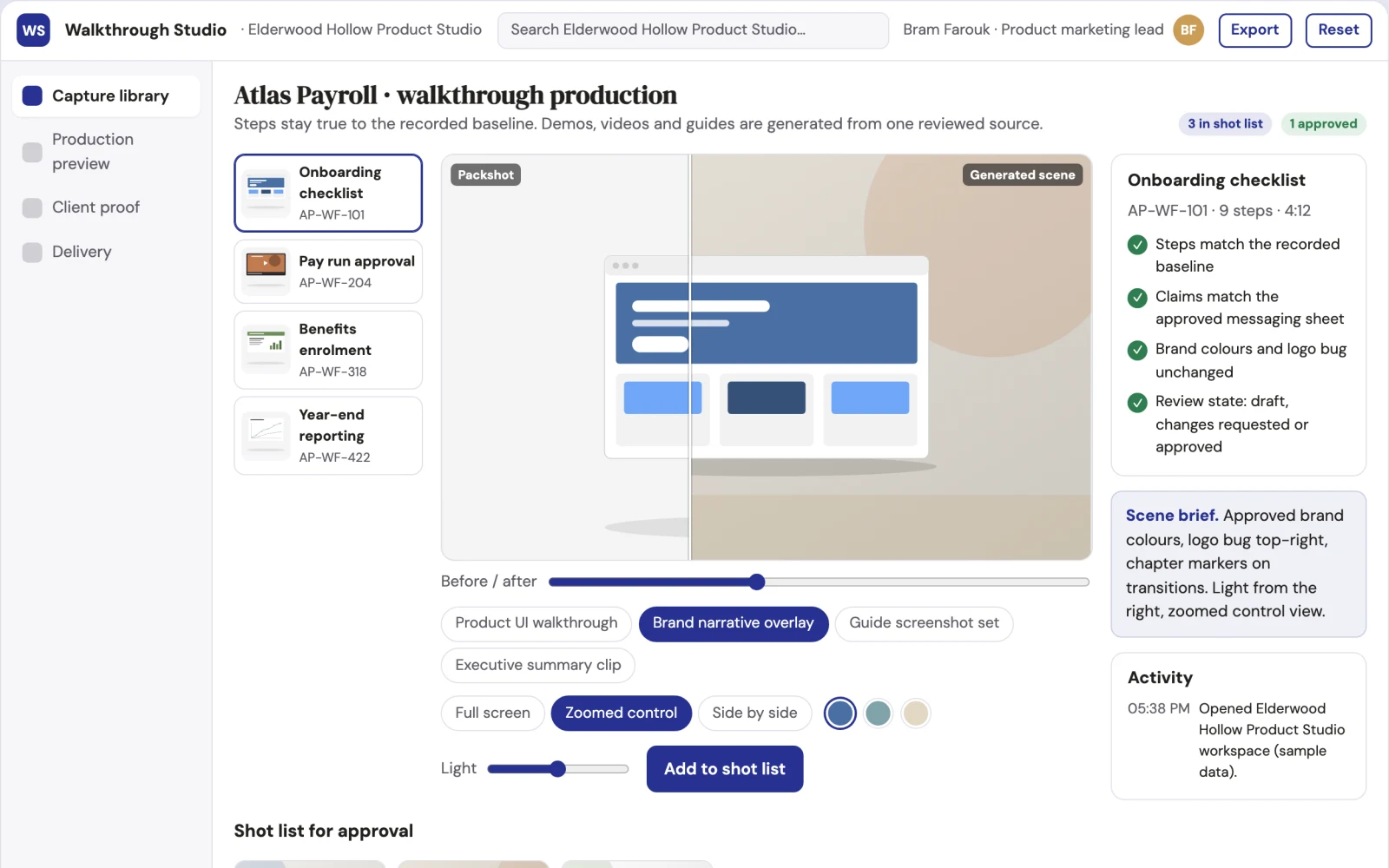The image size is (1389, 868).
Task: Click the 'Scene brief.' text
Action: point(1172,516)
